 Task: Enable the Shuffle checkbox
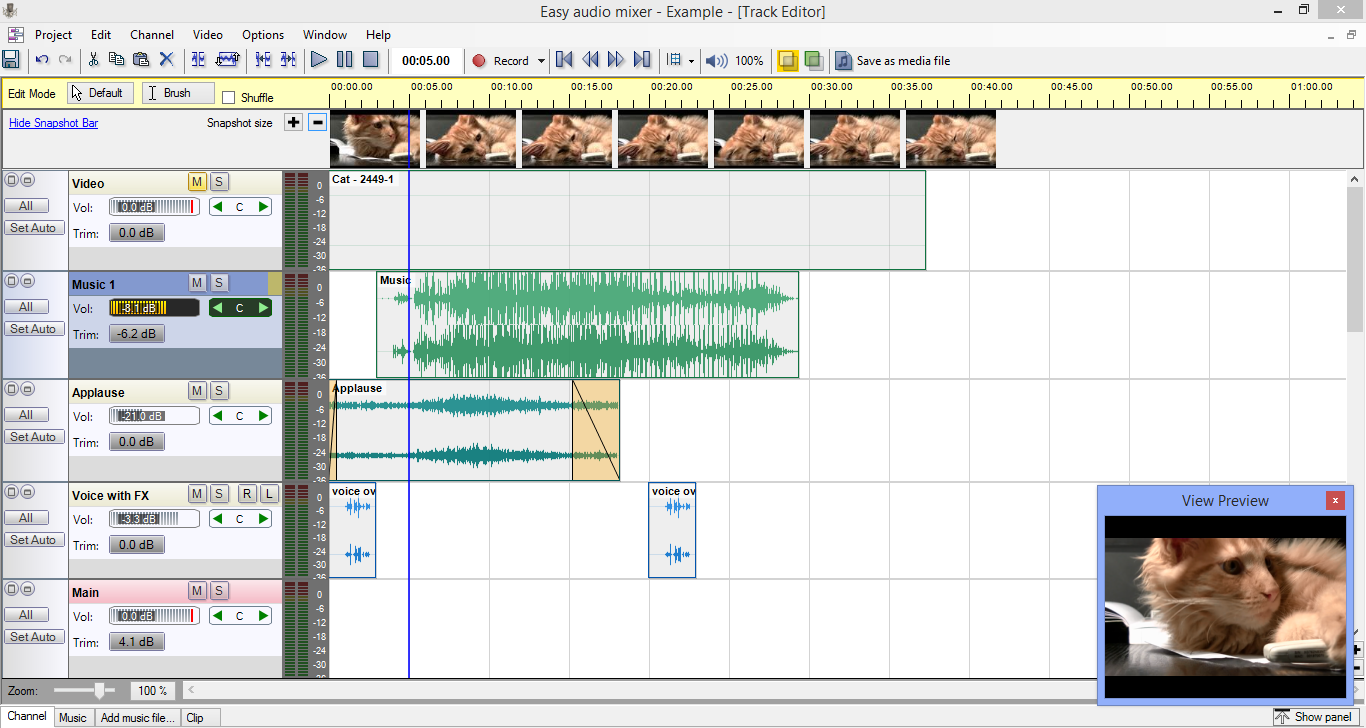[228, 98]
